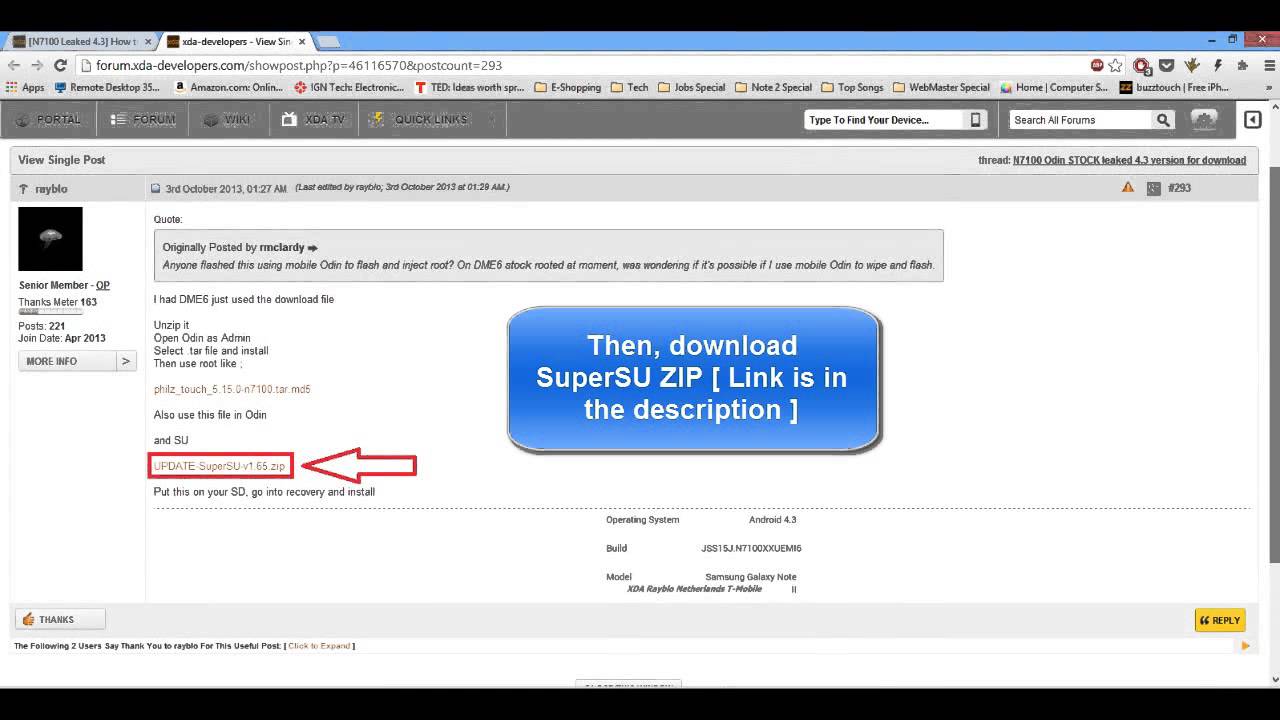Expand the Jobs Special bookmark folder
Viewport: 1280px width, 720px height.
[x=692, y=87]
